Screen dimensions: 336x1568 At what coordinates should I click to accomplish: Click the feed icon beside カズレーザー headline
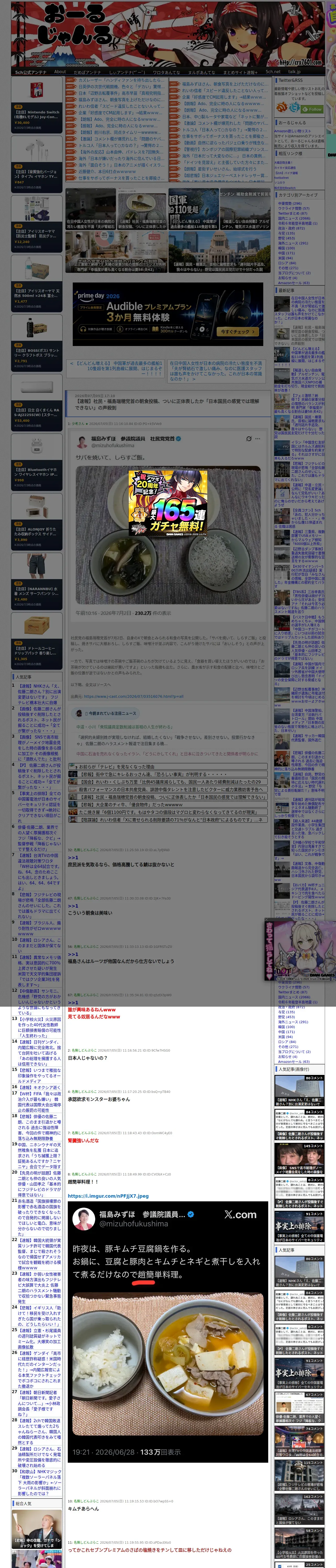(72, 80)
